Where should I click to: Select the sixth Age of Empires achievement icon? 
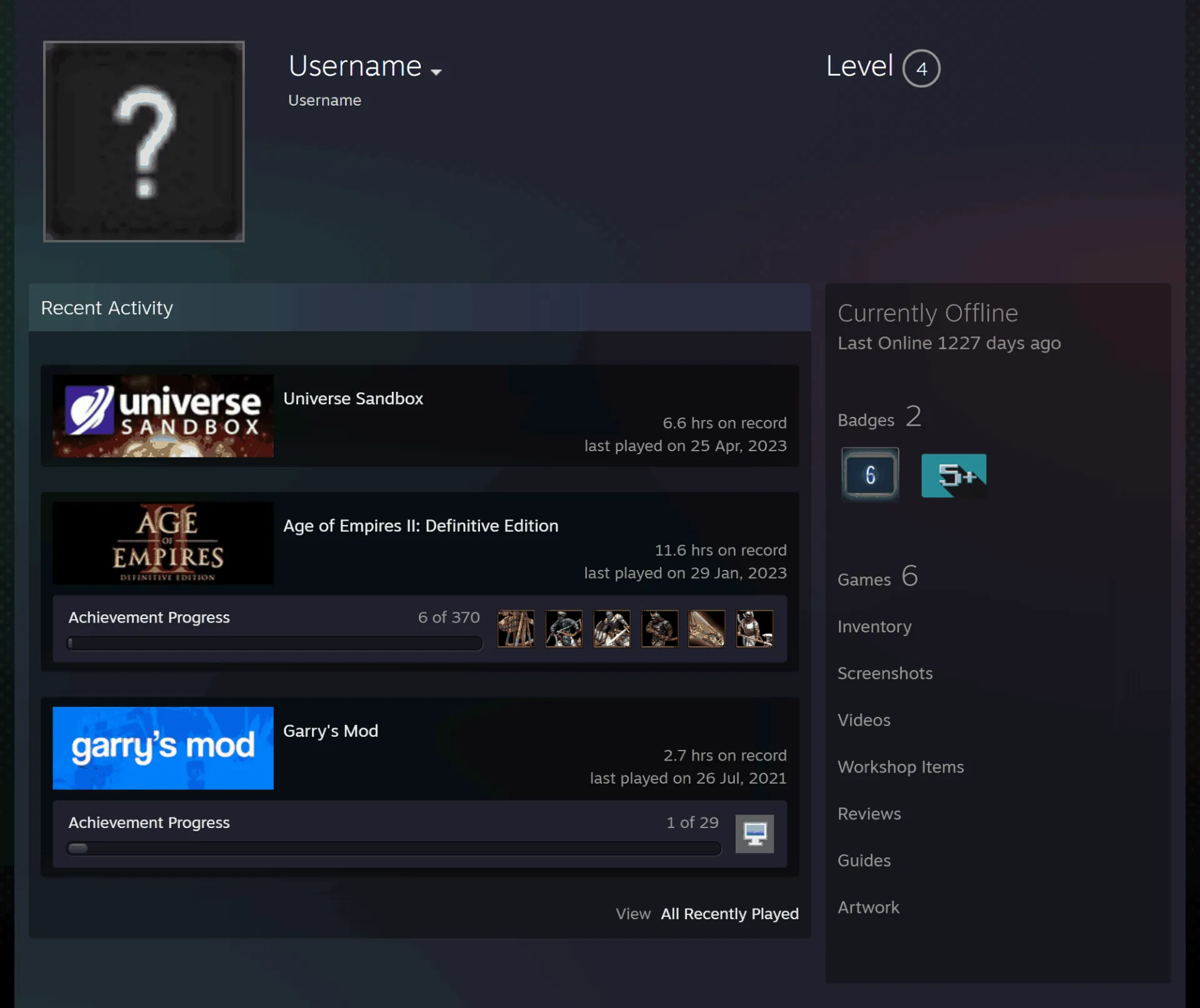[755, 629]
